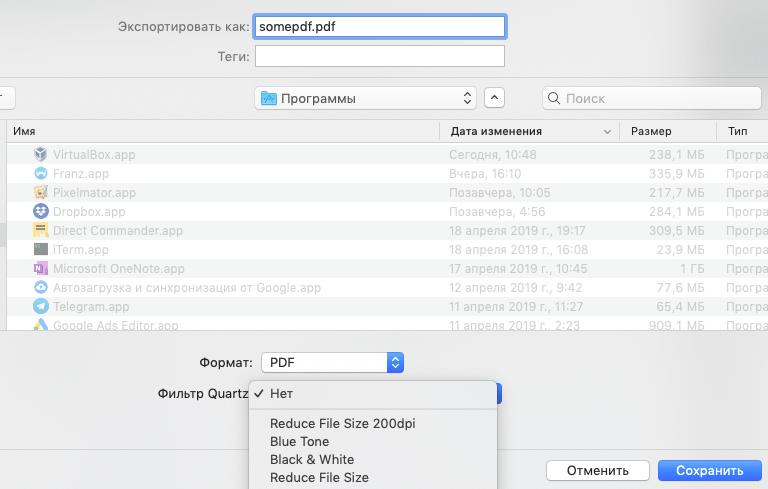Viewport: 768px width, 489px height.
Task: Click the size value 65,4 МБ
Action: tap(680, 307)
